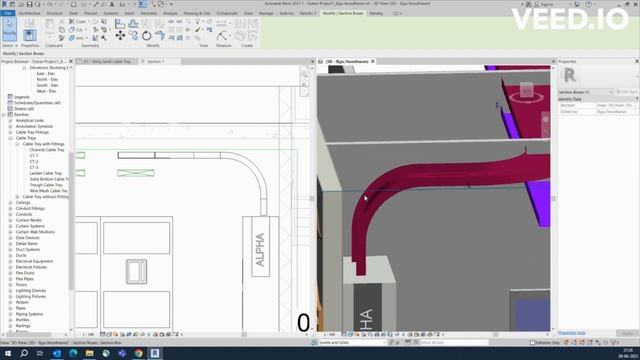Open the File menu tab
The width and height of the screenshot is (640, 360).
(7, 13)
